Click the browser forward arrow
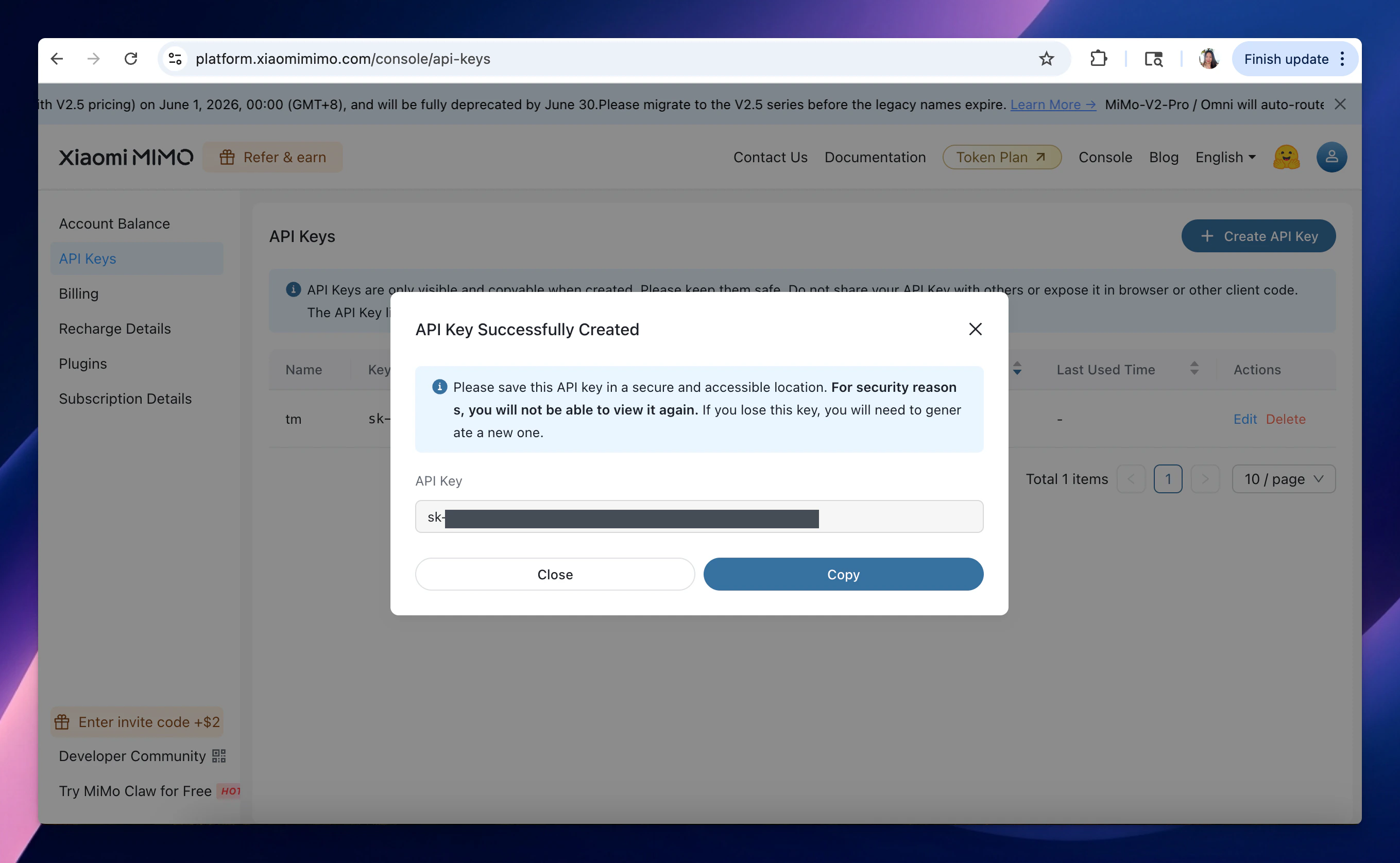Viewport: 1400px width, 863px height. (x=94, y=59)
